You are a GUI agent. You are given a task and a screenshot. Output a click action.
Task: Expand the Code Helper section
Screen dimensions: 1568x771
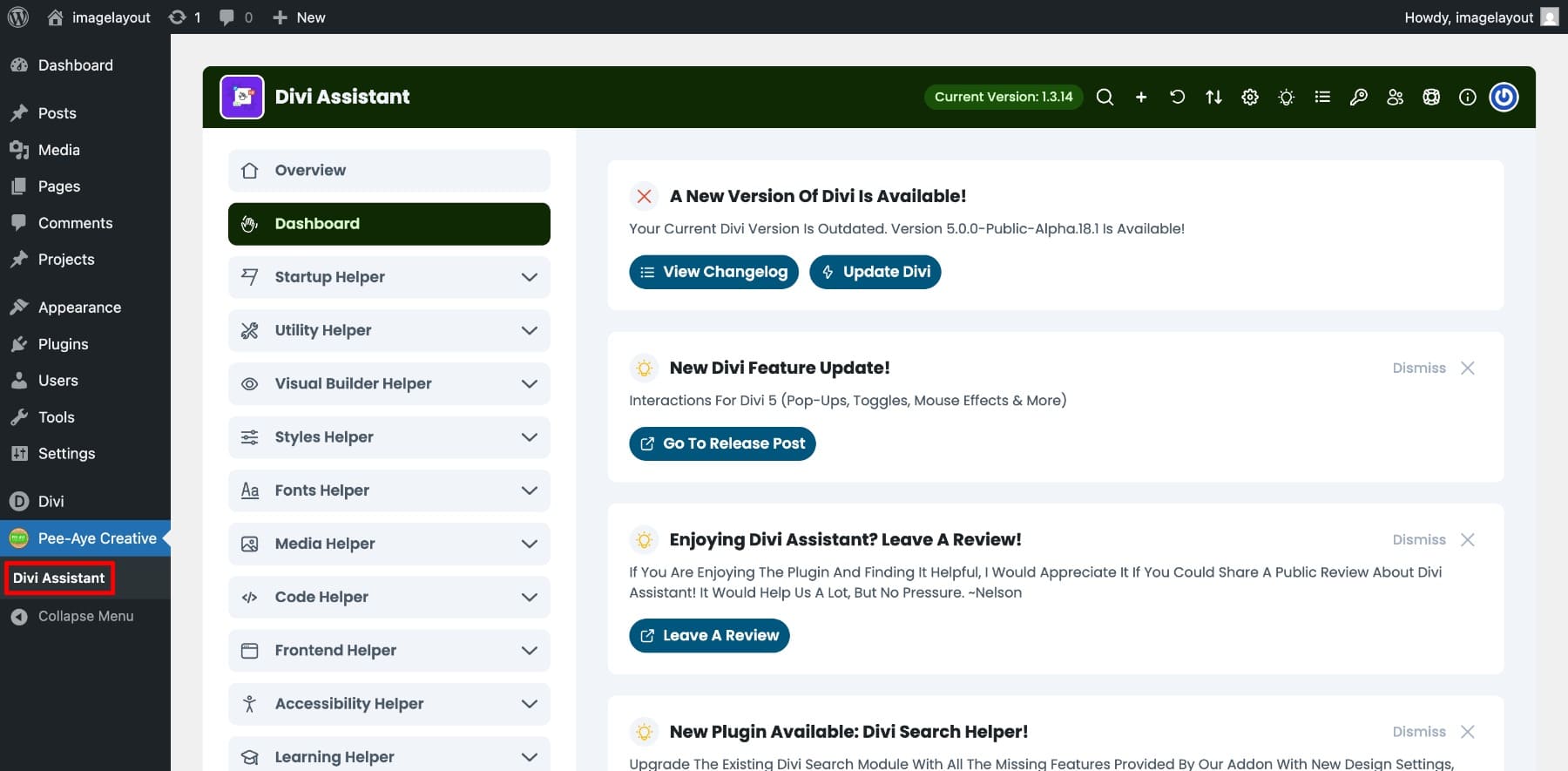pyautogui.click(x=389, y=597)
